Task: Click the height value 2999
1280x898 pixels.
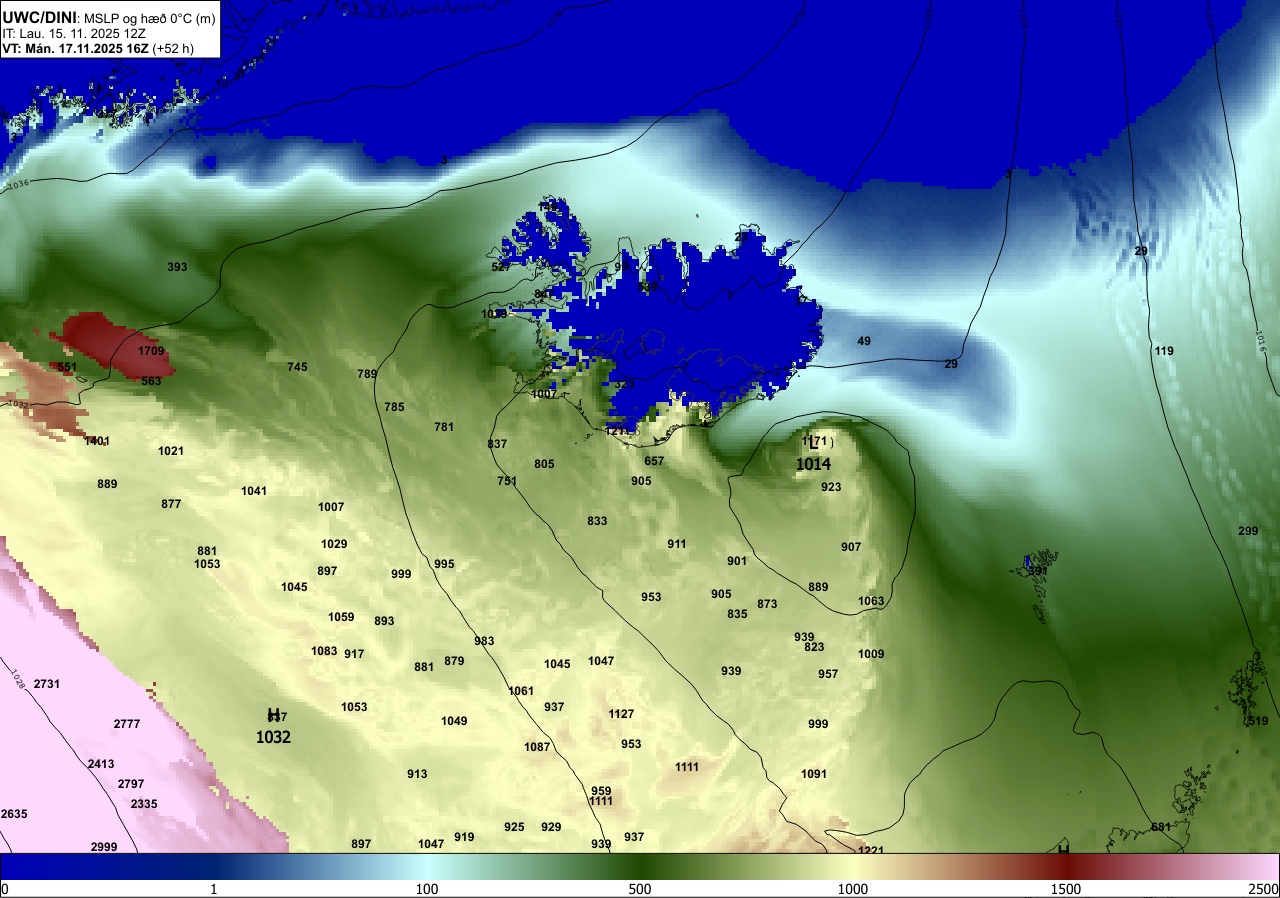Action: point(104,847)
